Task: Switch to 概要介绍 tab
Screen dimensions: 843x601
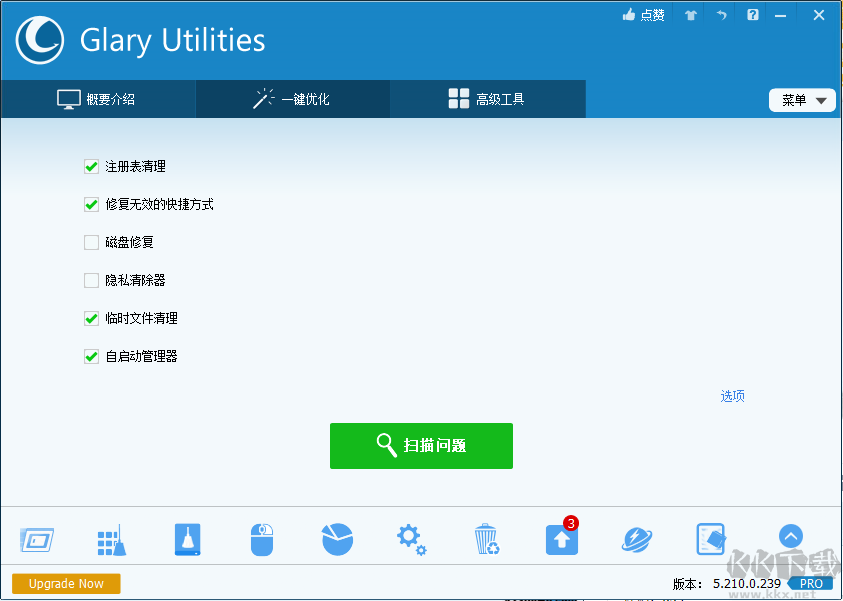Action: [x=98, y=99]
